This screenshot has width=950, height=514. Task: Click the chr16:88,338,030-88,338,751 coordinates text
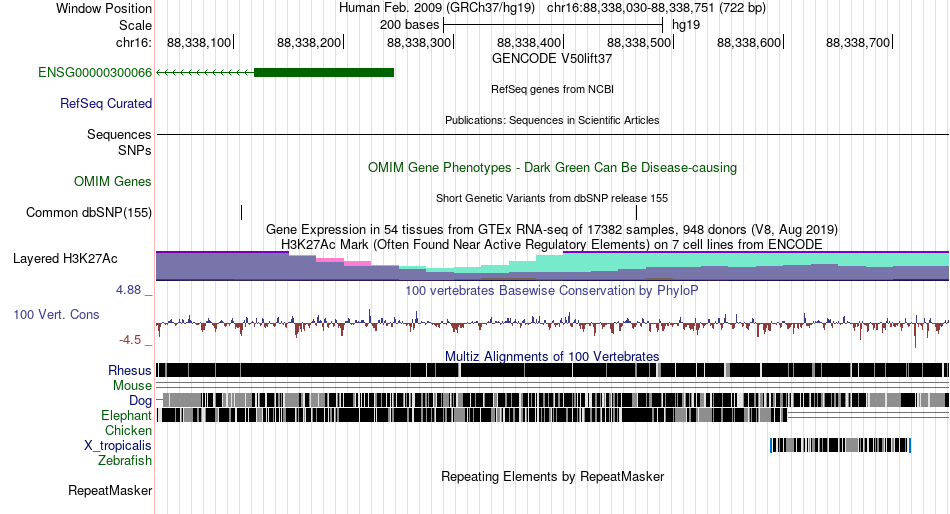click(x=656, y=8)
